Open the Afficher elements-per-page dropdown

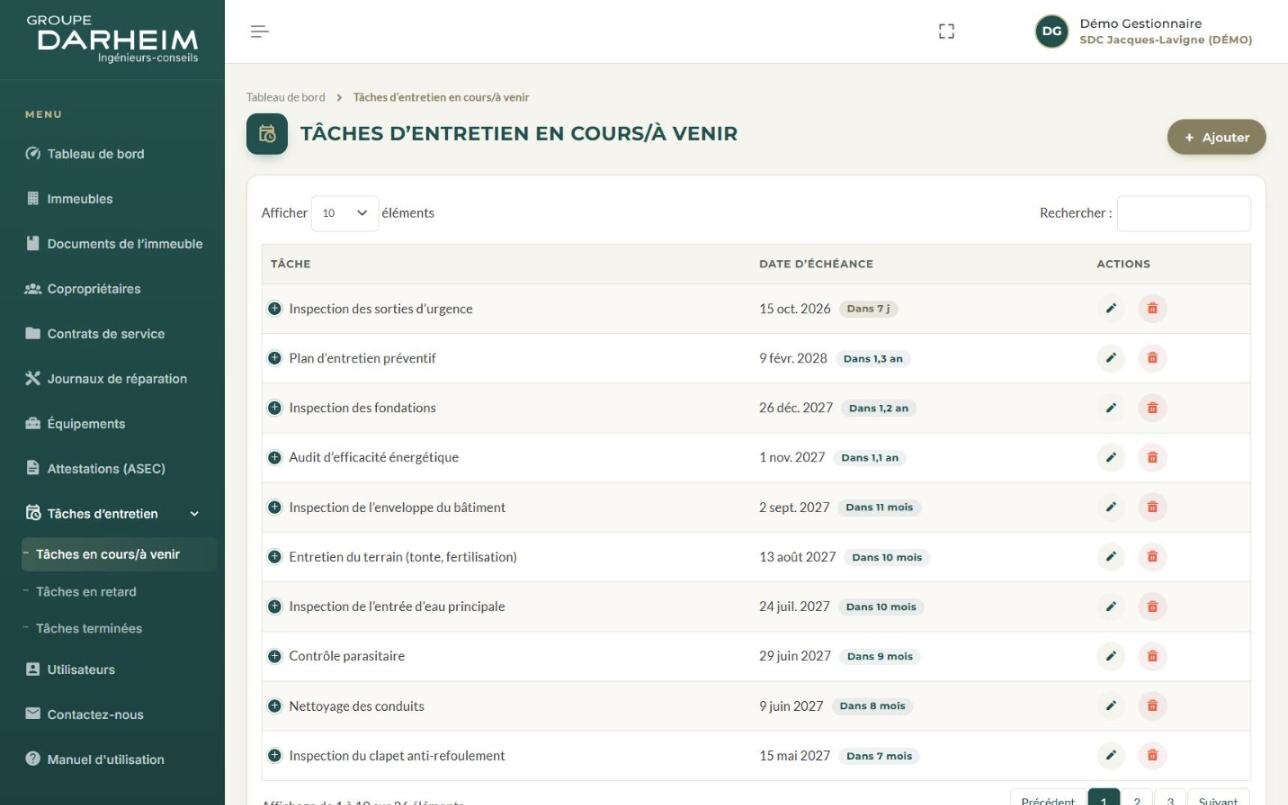(345, 214)
